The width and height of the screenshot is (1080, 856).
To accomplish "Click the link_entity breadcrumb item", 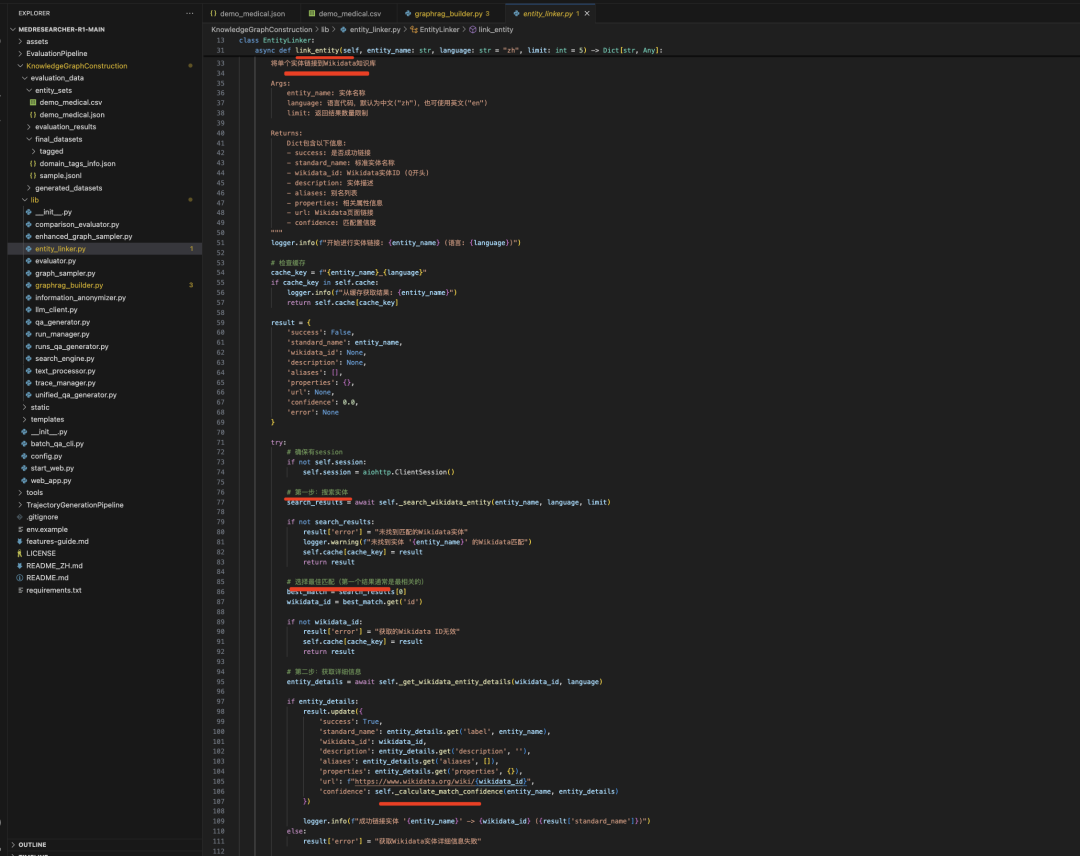I will (495, 30).
